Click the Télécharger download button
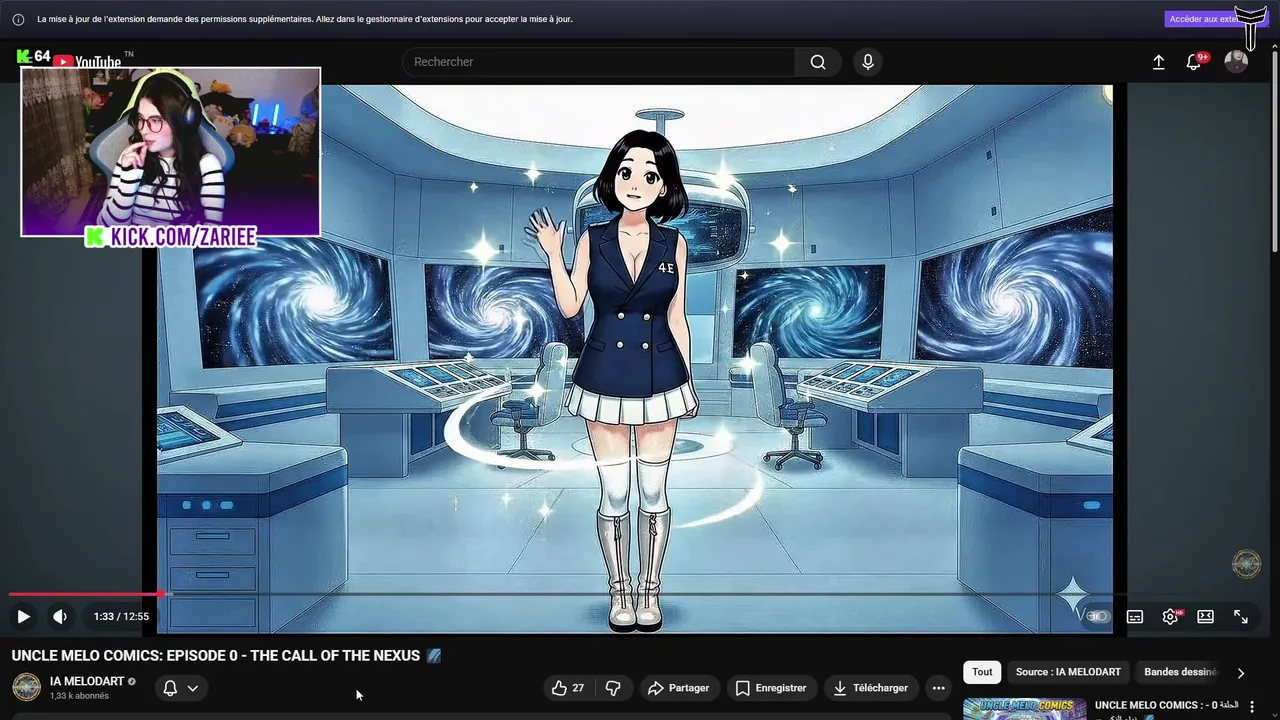Viewport: 1280px width, 720px height. [x=870, y=688]
